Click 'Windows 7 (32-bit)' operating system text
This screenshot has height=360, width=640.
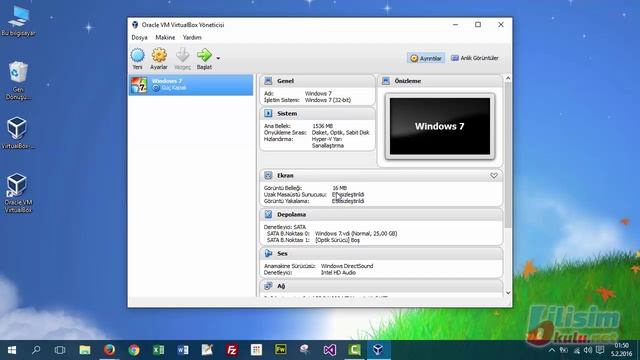coord(328,100)
